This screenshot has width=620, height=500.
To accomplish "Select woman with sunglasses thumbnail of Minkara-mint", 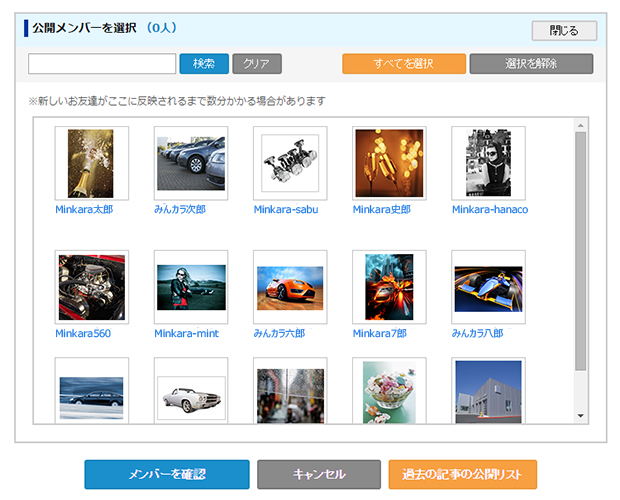I will pos(191,287).
